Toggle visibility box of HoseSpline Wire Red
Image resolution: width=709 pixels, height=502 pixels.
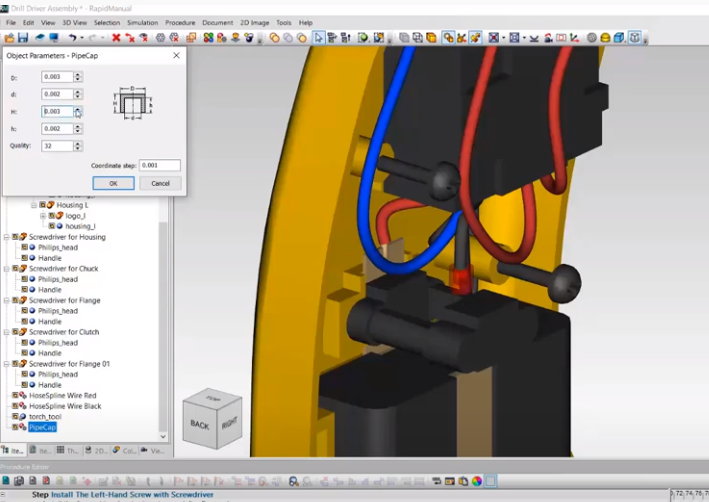click(x=15, y=395)
